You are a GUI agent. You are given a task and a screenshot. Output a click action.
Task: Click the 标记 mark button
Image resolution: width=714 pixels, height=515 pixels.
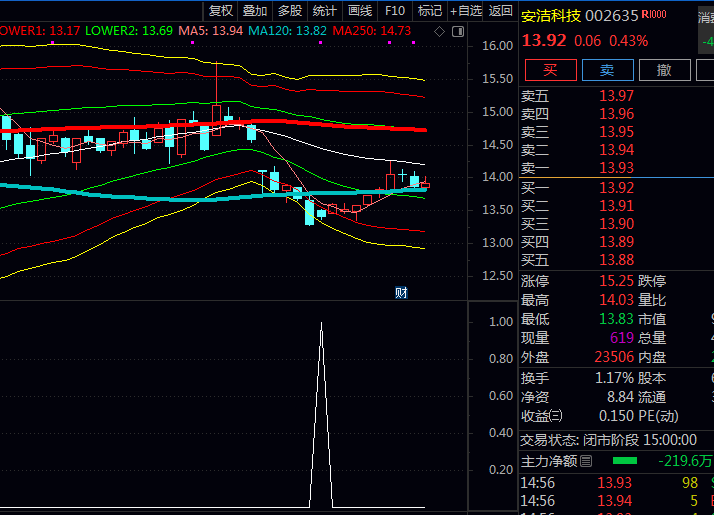[429, 11]
